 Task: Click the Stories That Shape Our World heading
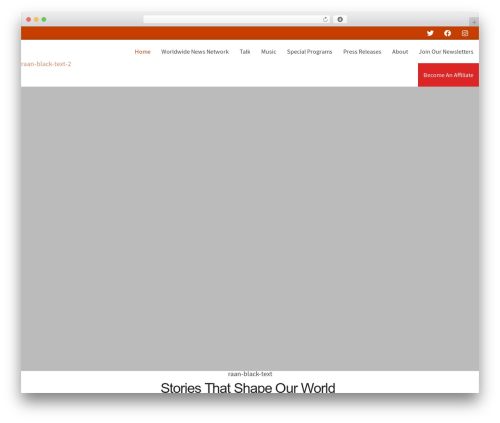(x=248, y=388)
